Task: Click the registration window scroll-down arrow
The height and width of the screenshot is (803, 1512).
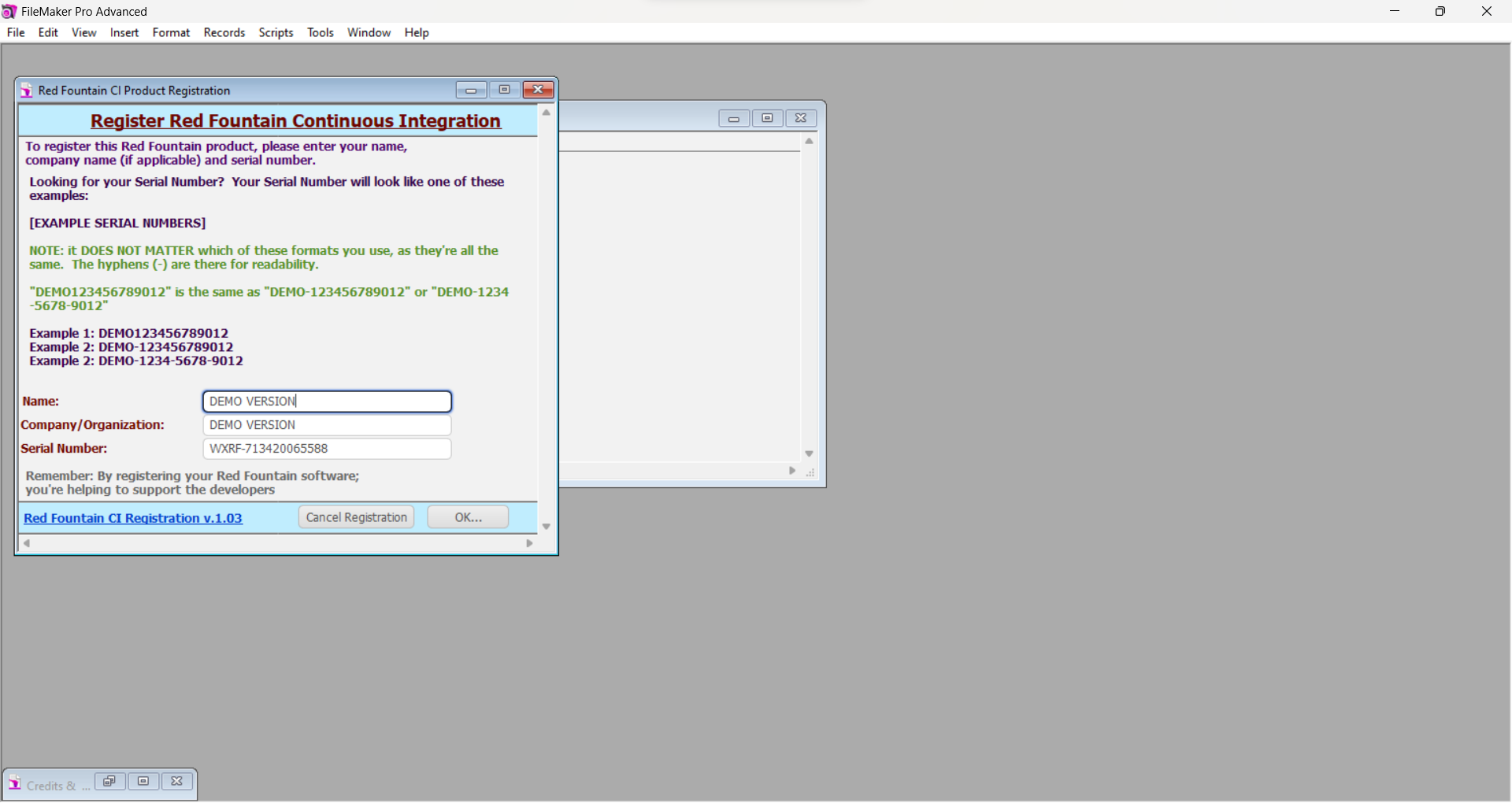Action: coord(547,527)
